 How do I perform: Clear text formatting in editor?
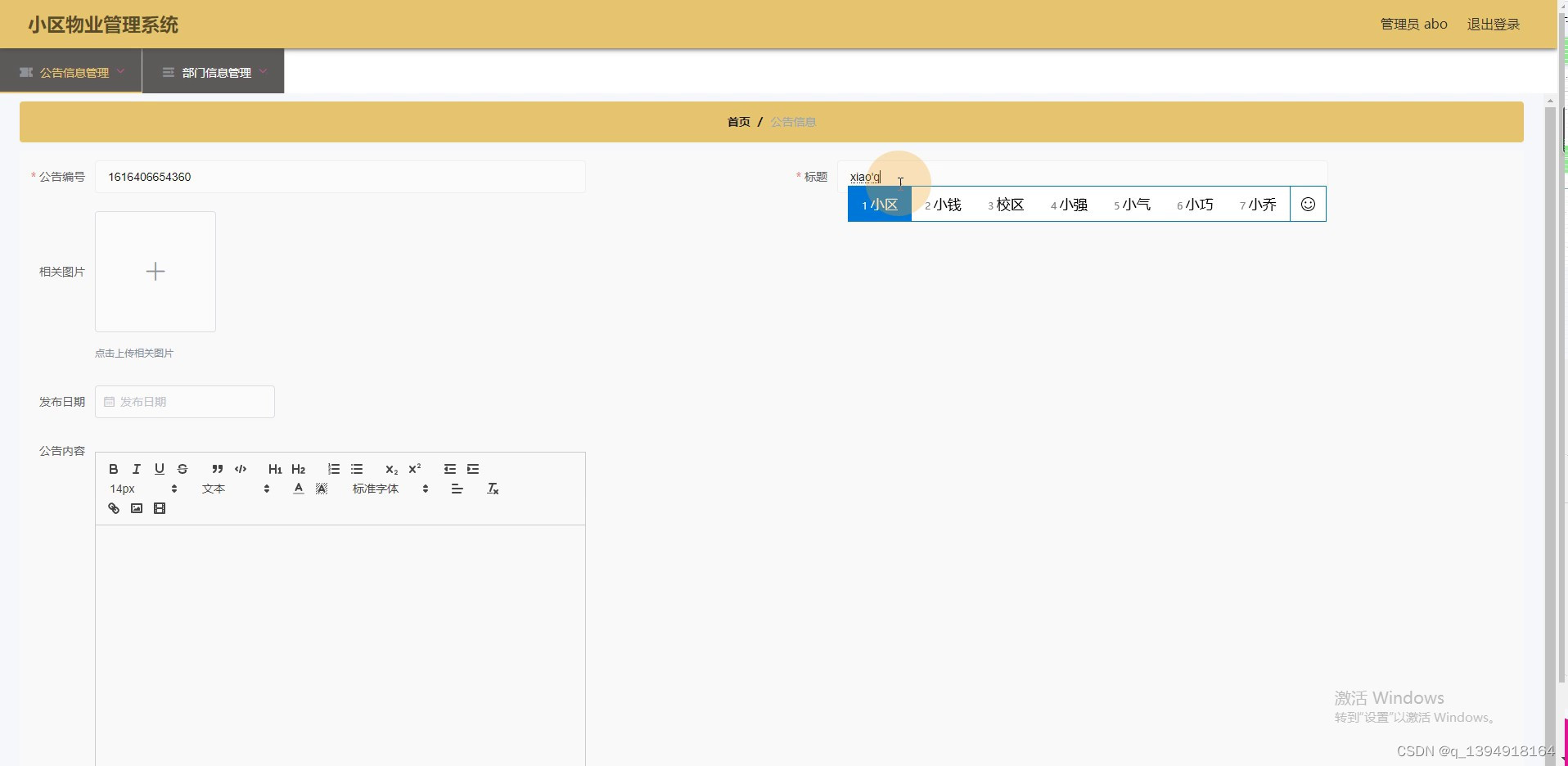pos(493,489)
